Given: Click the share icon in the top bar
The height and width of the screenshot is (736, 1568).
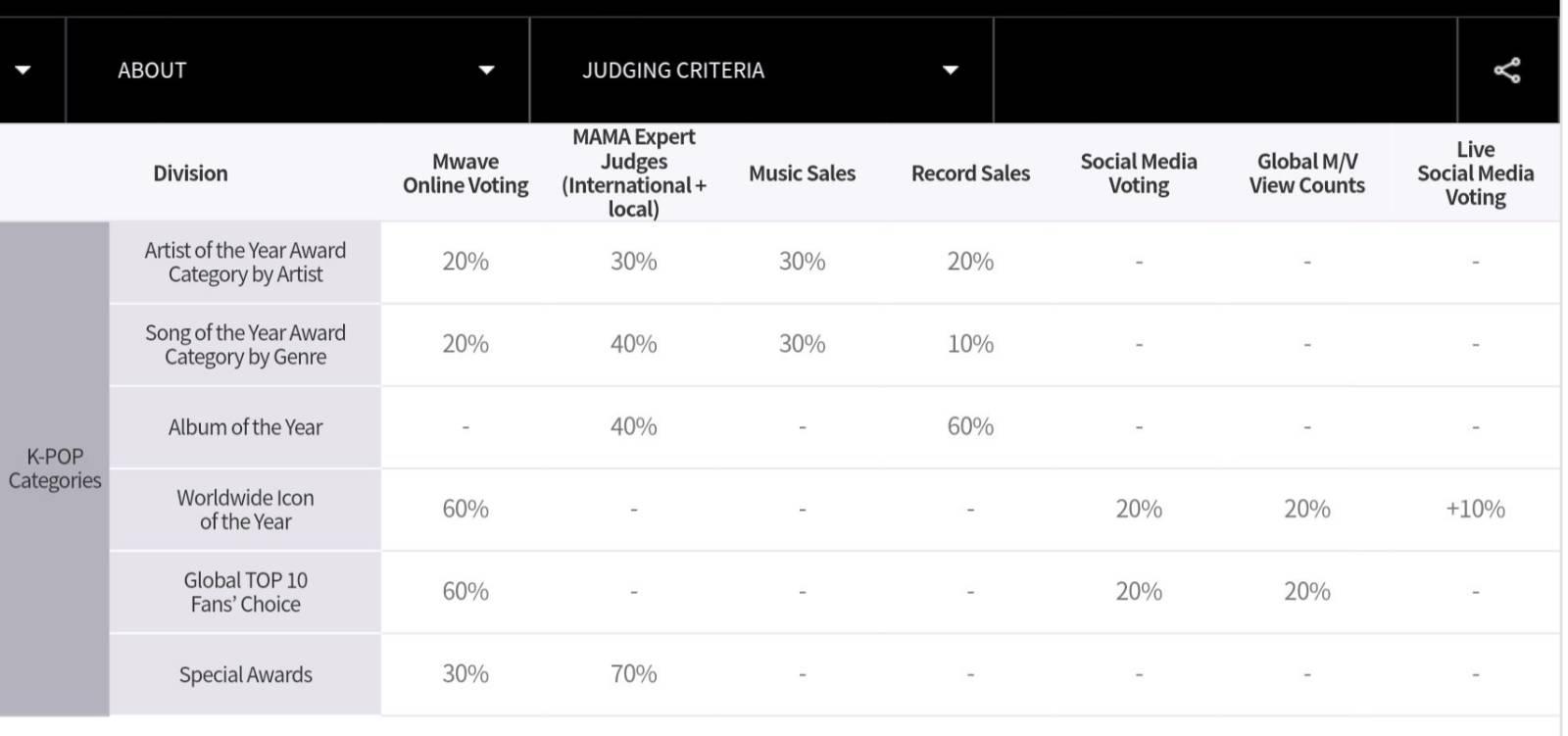Looking at the screenshot, I should tap(1506, 71).
